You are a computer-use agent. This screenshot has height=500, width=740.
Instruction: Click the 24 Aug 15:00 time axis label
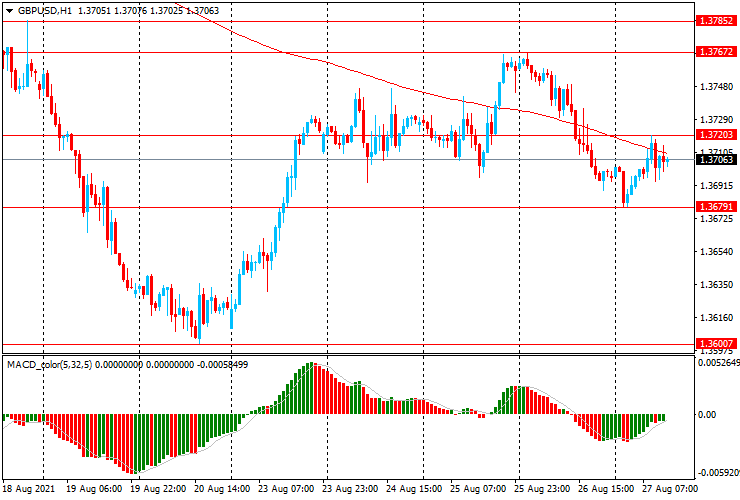click(414, 488)
